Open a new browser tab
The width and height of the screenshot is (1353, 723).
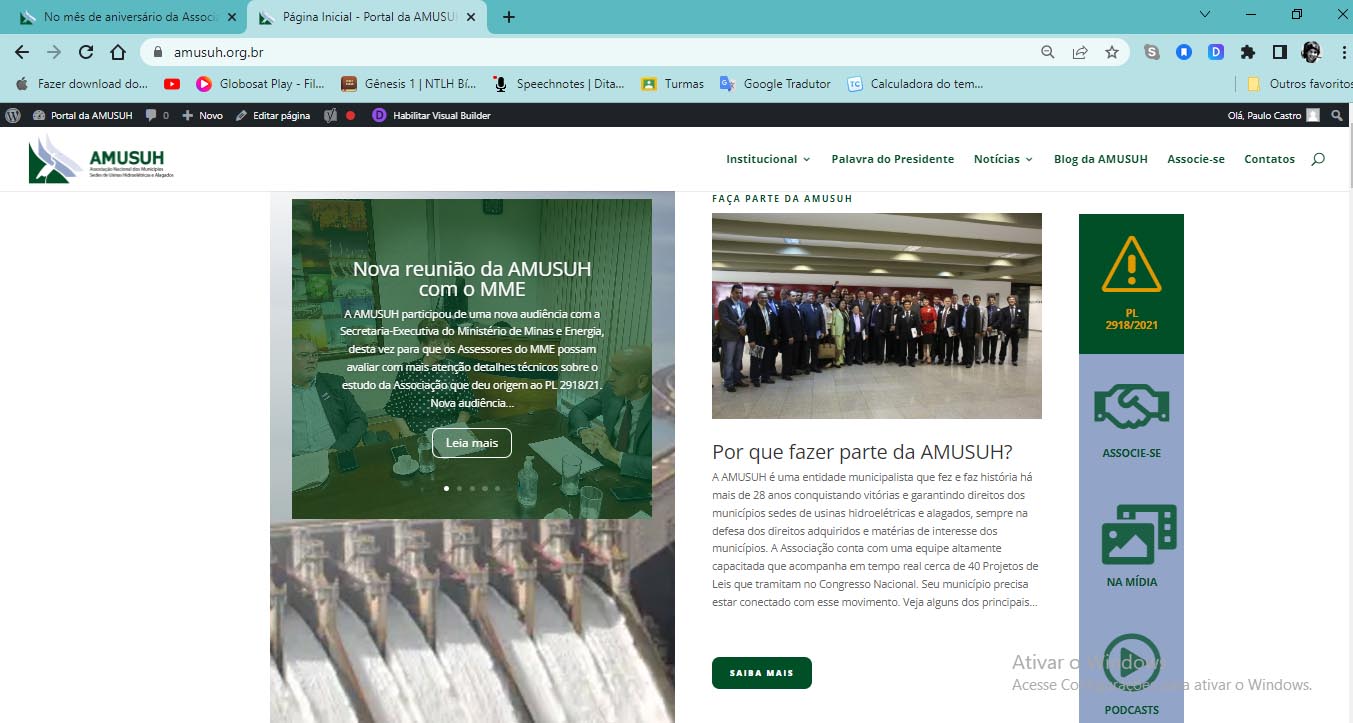point(508,17)
